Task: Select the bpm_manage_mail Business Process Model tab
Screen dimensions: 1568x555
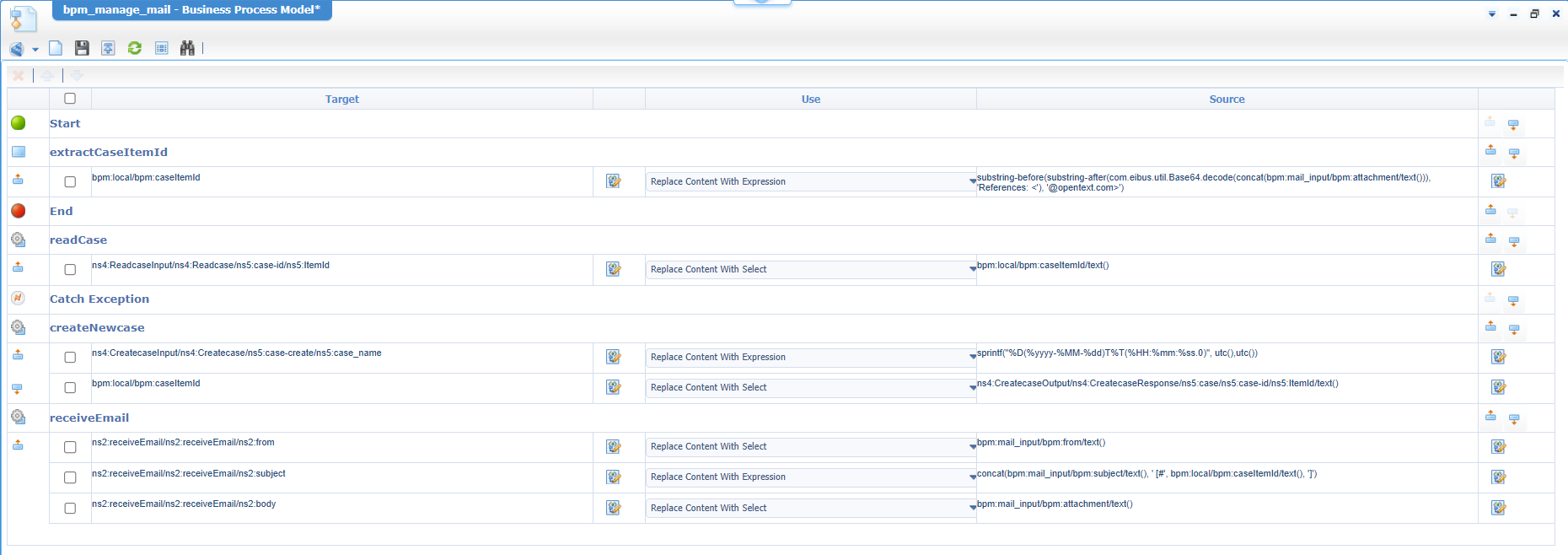Action: point(191,10)
